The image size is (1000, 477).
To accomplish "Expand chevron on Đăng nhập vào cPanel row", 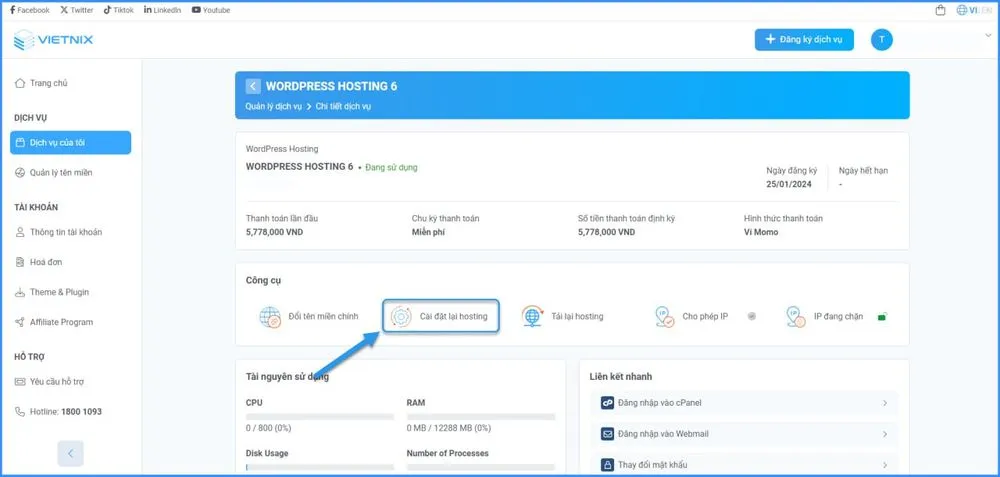I will (x=885, y=403).
